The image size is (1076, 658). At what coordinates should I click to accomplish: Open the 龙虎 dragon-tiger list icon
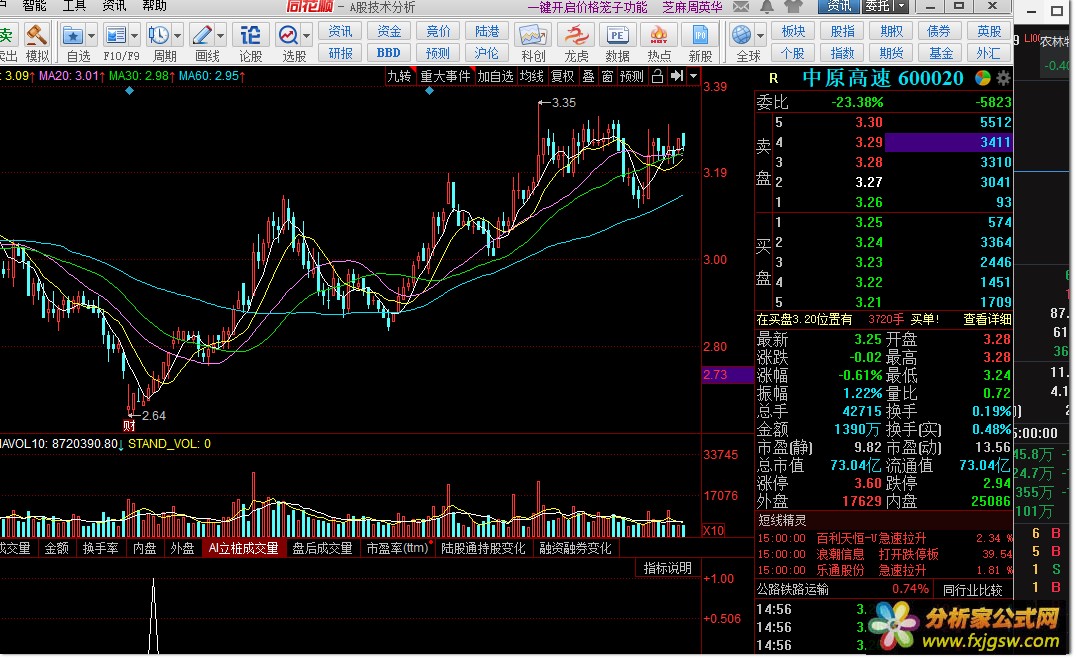[x=576, y=35]
